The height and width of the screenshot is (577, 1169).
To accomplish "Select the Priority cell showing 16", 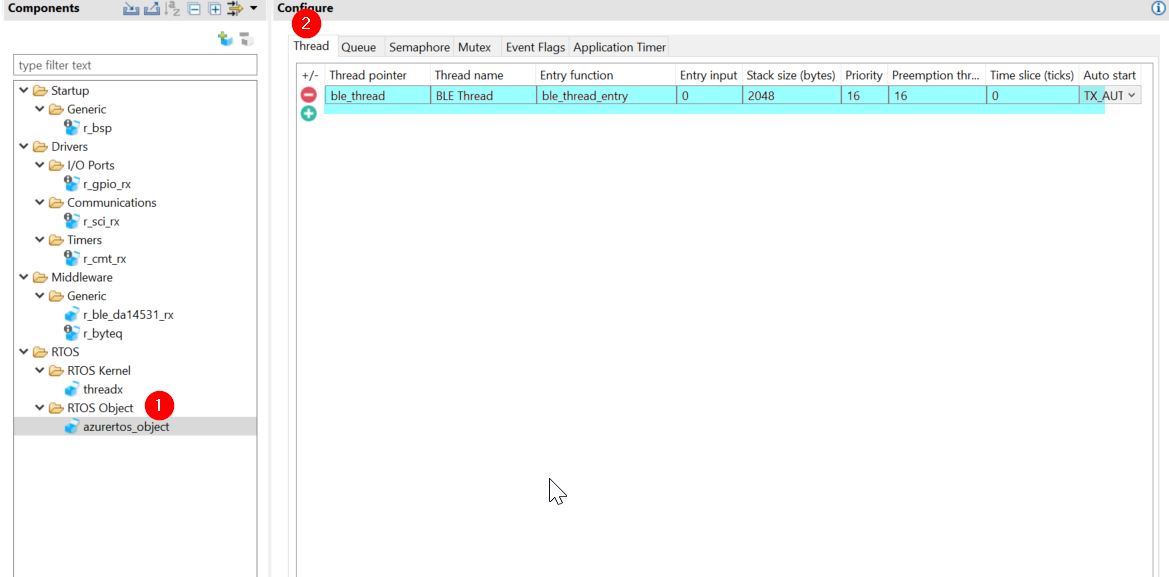I will (x=863, y=95).
